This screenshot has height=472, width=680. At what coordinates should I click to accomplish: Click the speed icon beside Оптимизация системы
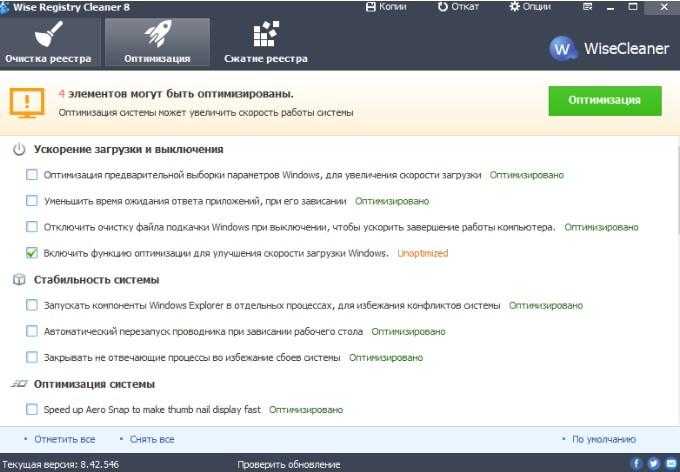[x=19, y=384]
